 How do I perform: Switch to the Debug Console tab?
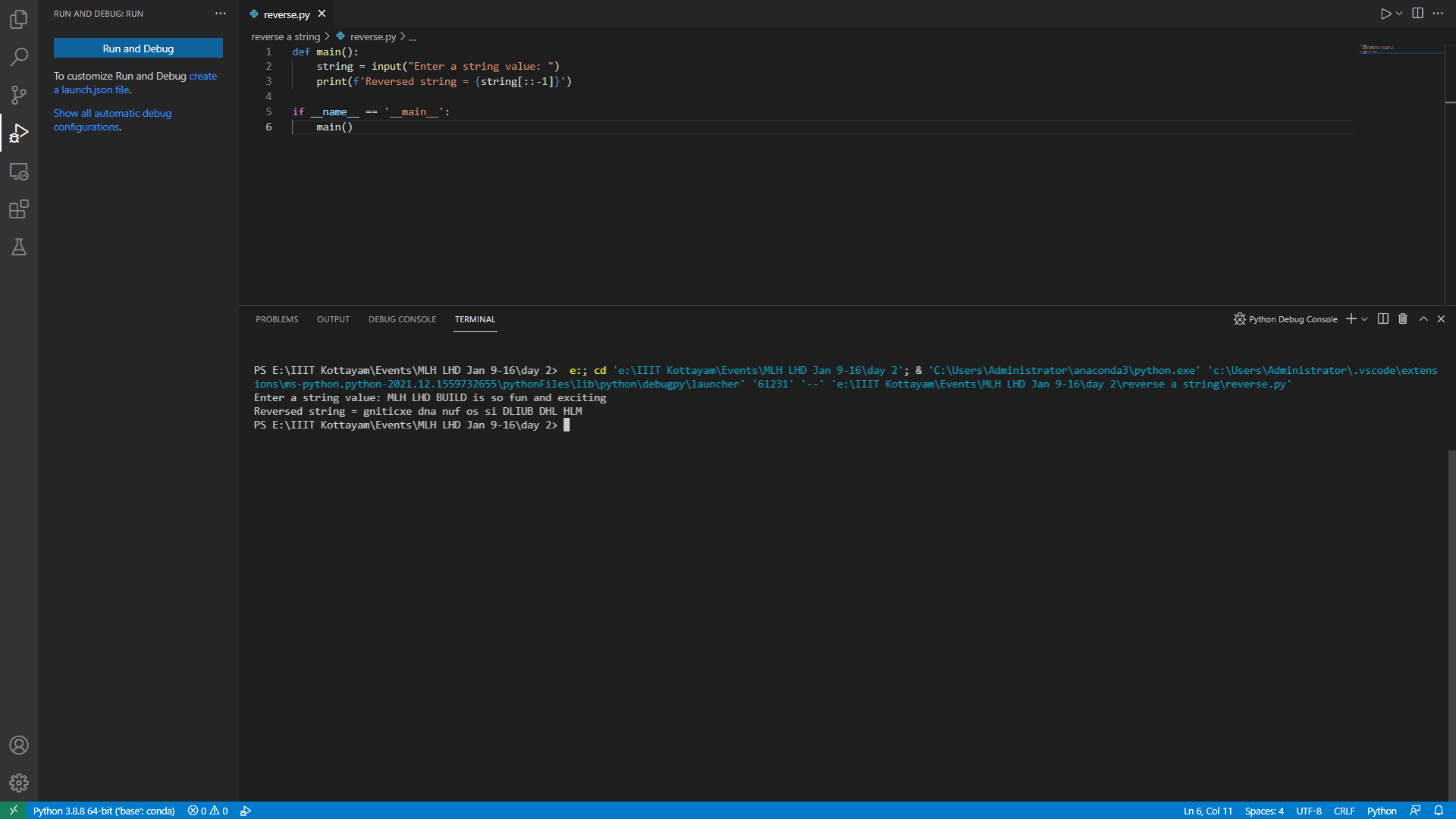(402, 319)
